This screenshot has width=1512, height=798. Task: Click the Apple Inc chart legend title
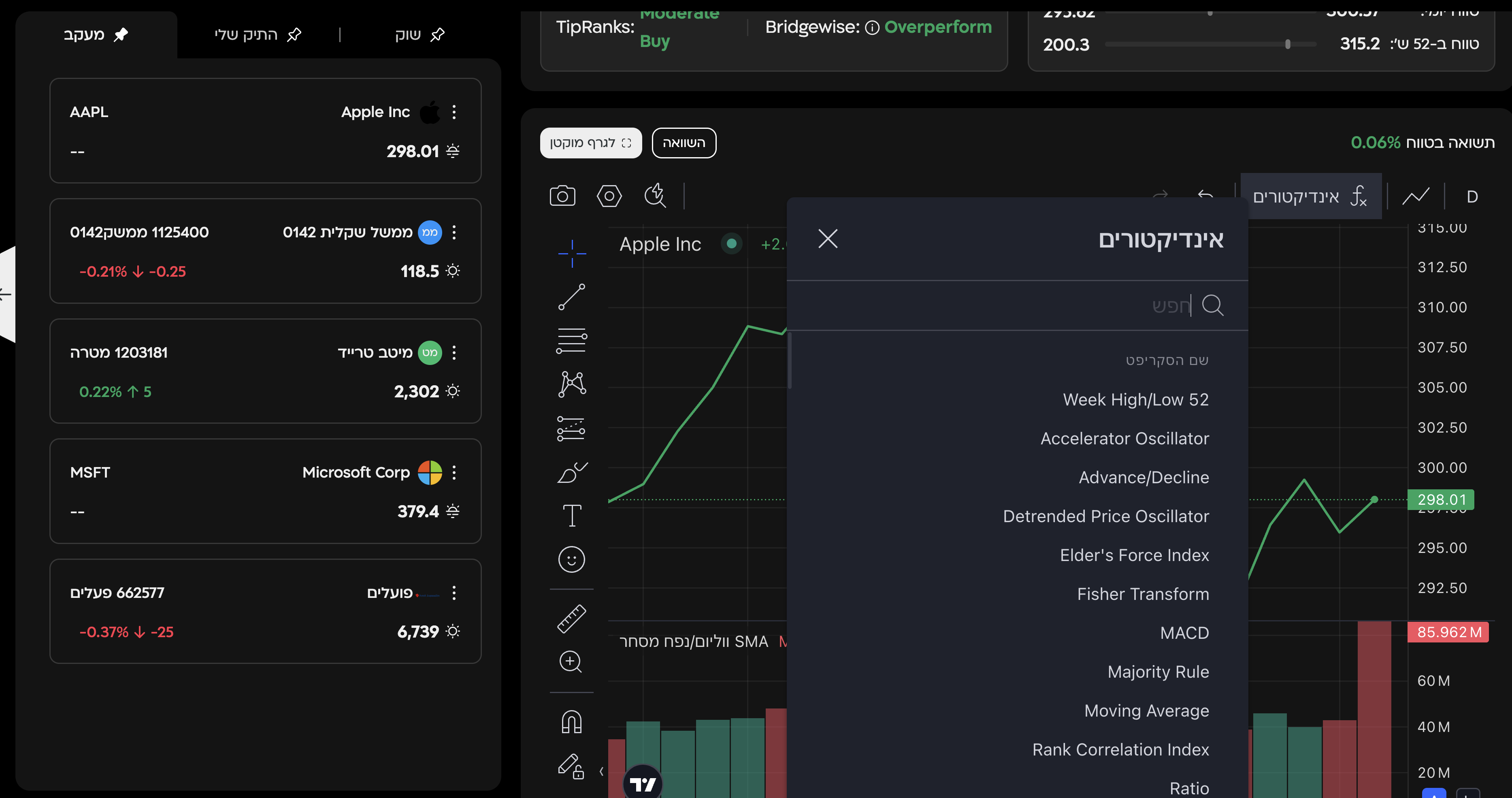click(660, 244)
